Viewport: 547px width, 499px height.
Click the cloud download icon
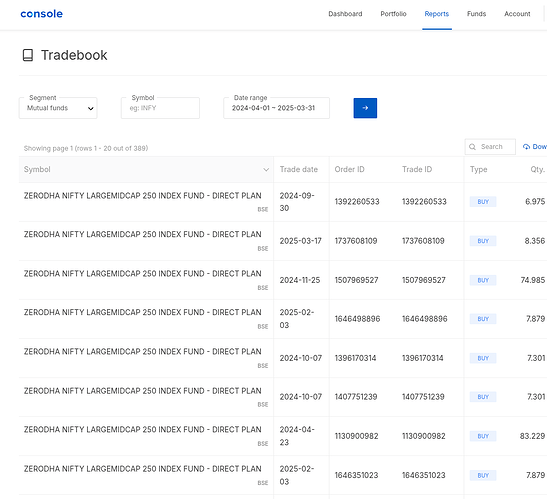tap(526, 147)
